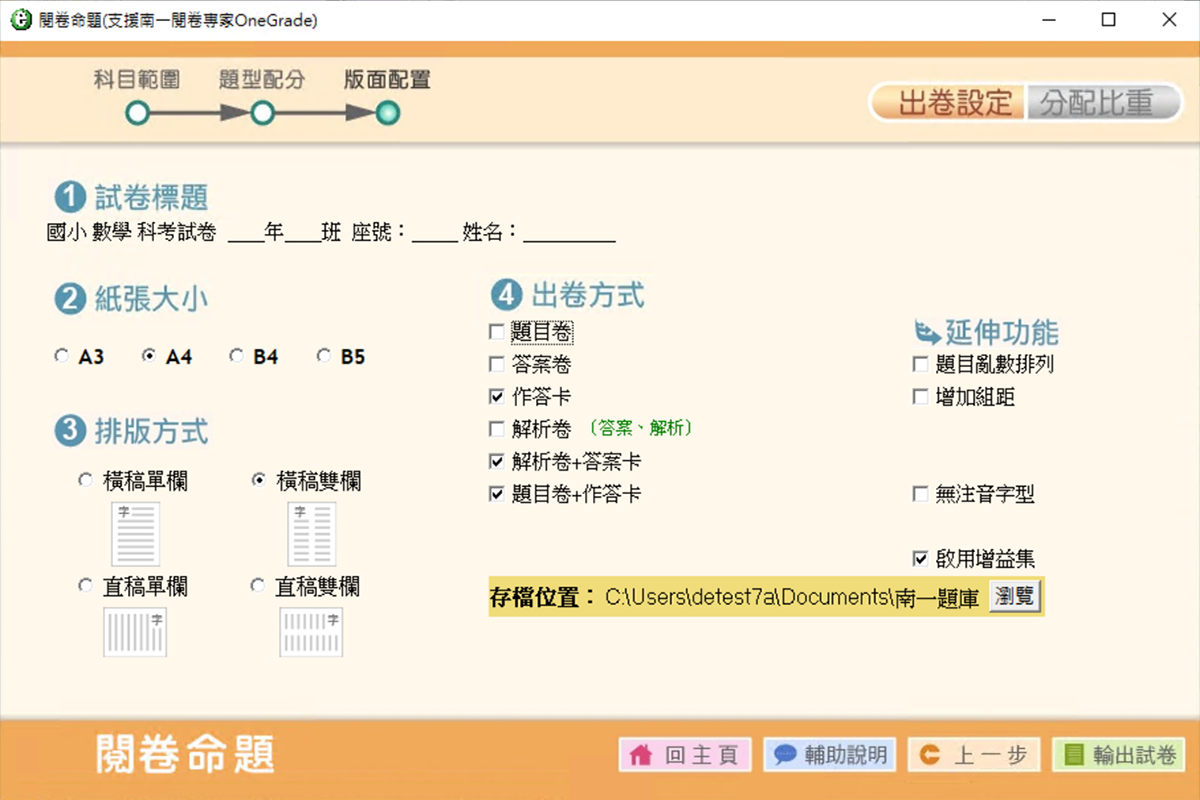This screenshot has height=800, width=1200.
Task: Click the 版面配置 wizard step circle
Action: tap(388, 114)
